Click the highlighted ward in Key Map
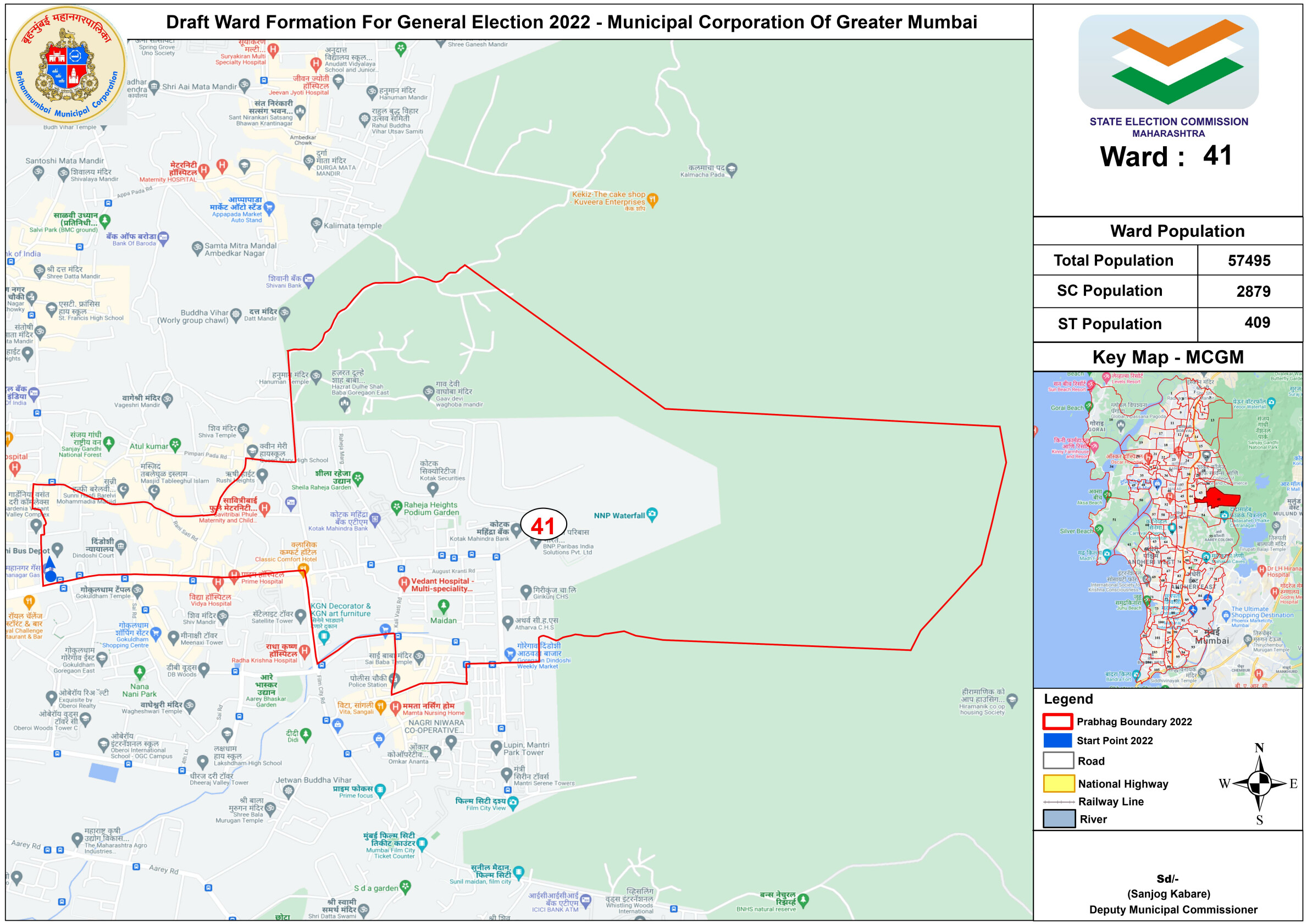Image resolution: width=1307 pixels, height=924 pixels. coord(1221,497)
